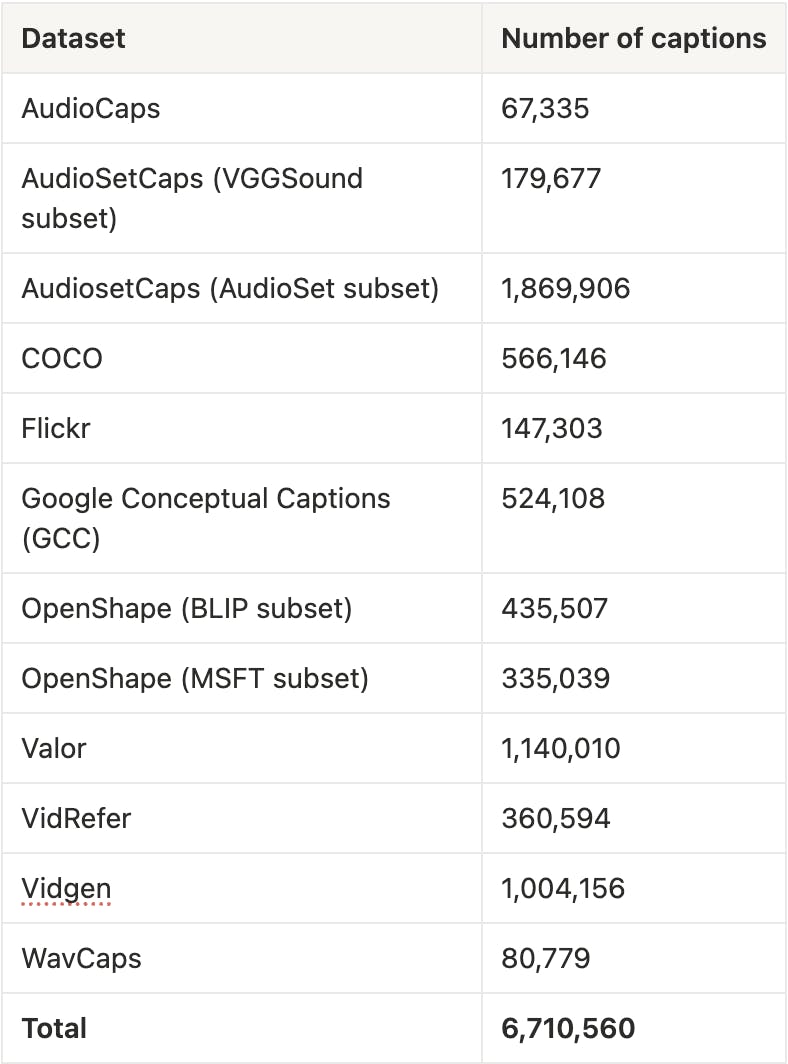Select the 6,710,560 total value

568,1028
